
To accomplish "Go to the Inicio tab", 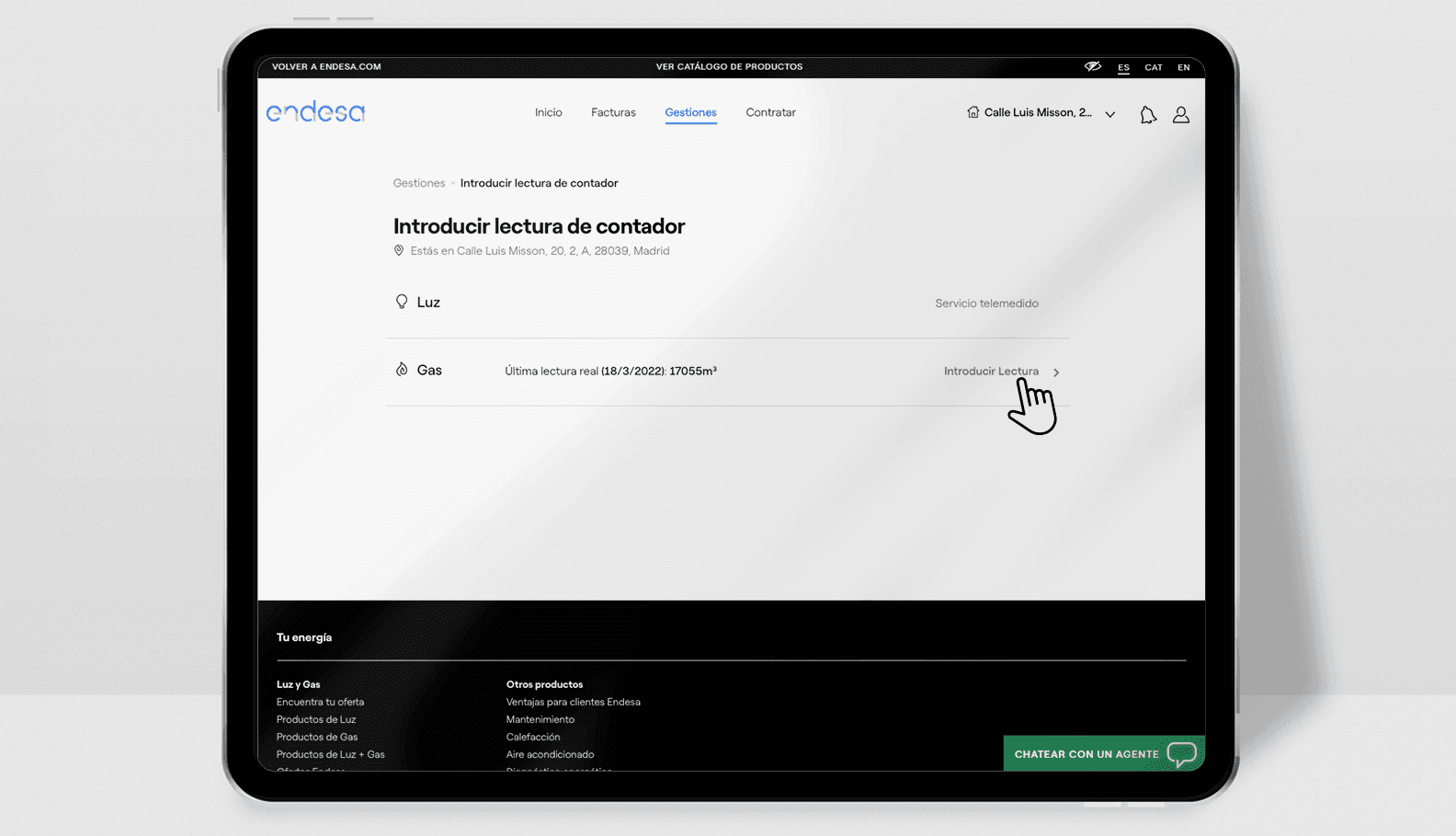I will [549, 112].
